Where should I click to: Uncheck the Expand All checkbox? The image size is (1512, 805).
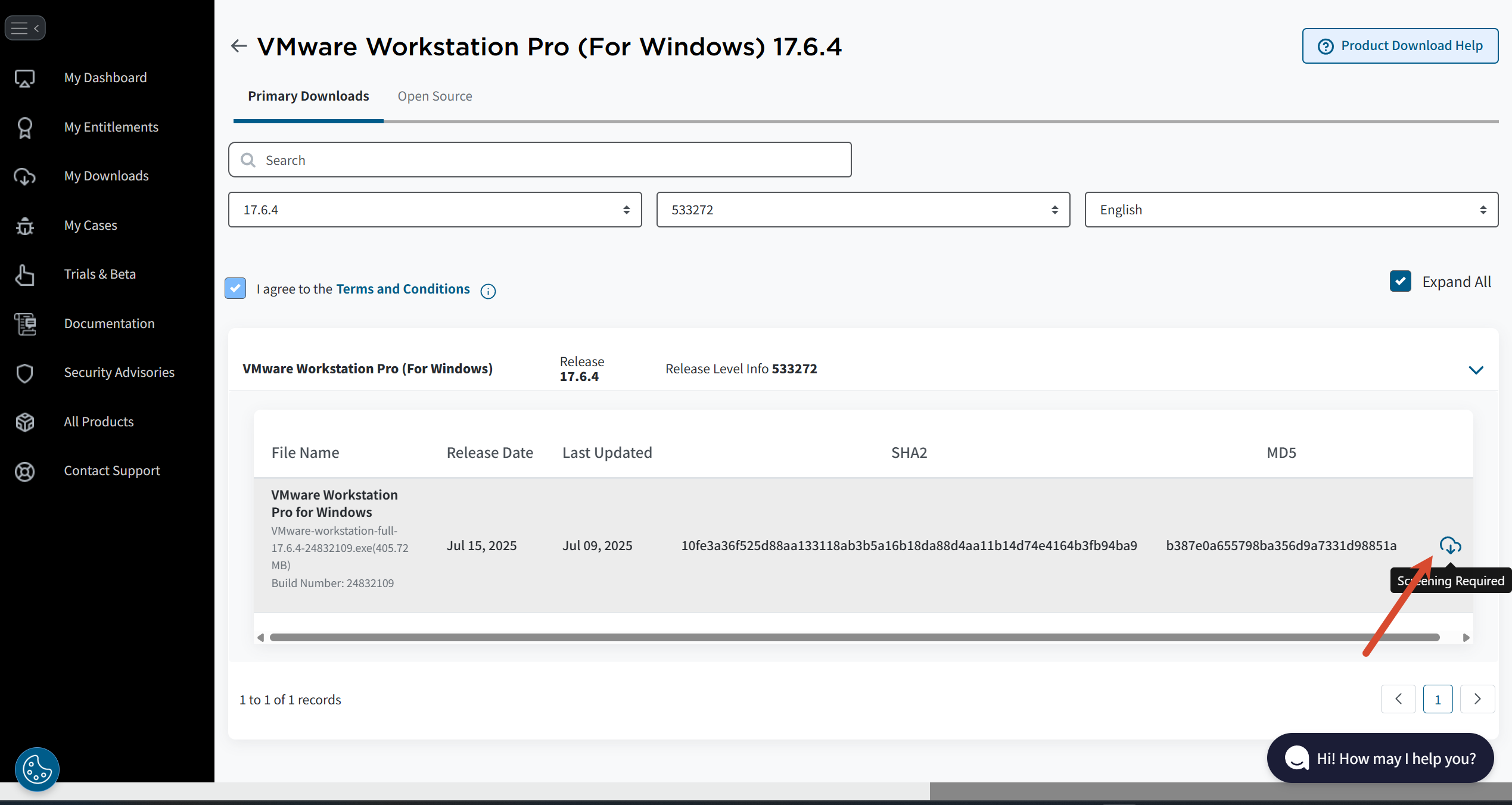(1401, 281)
